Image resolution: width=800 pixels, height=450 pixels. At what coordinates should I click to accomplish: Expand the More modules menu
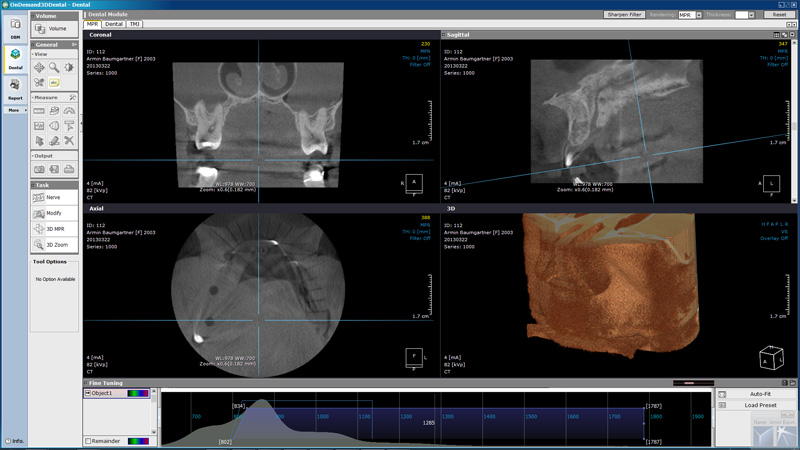point(15,110)
